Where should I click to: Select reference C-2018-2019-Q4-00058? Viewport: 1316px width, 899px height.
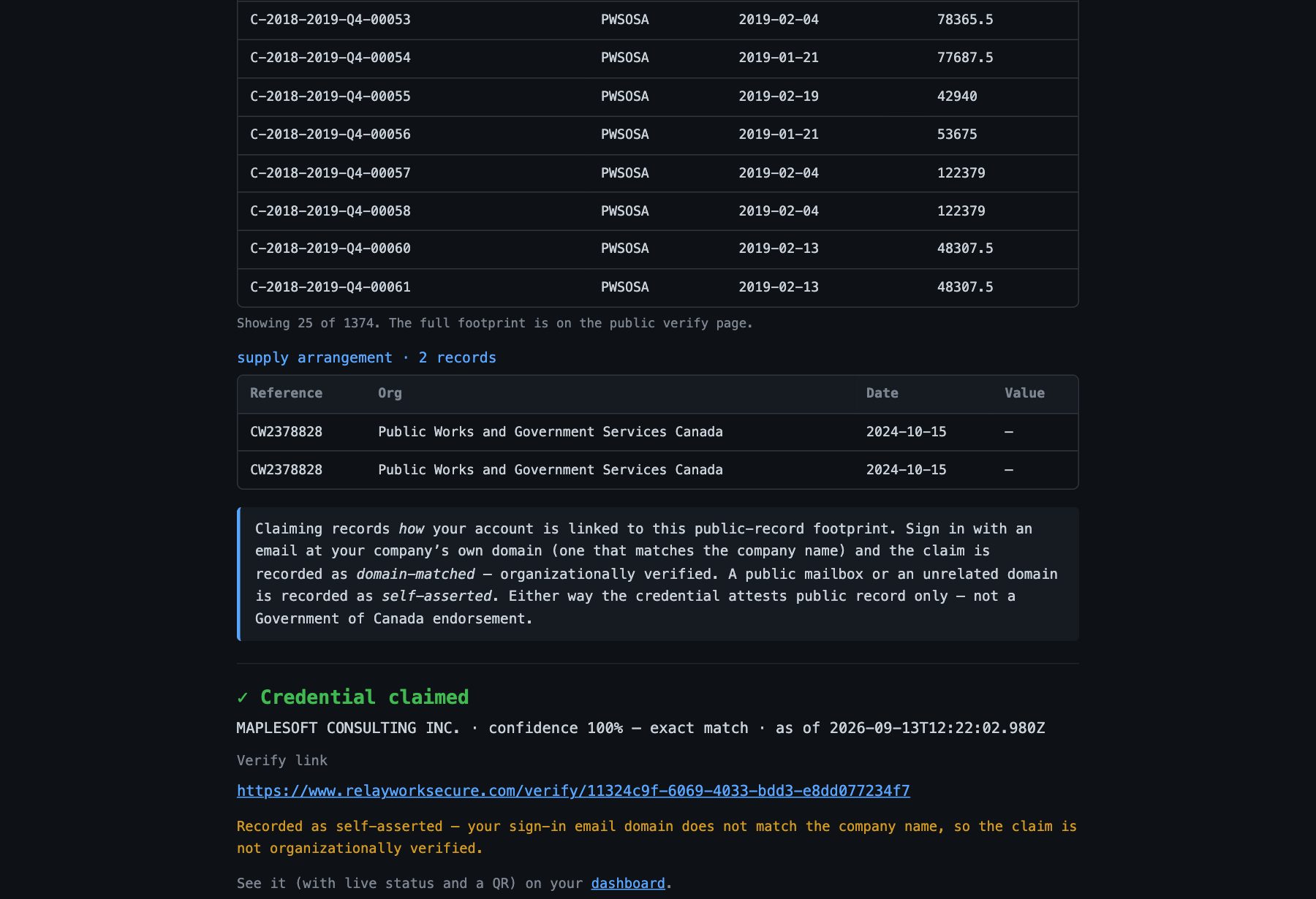330,211
